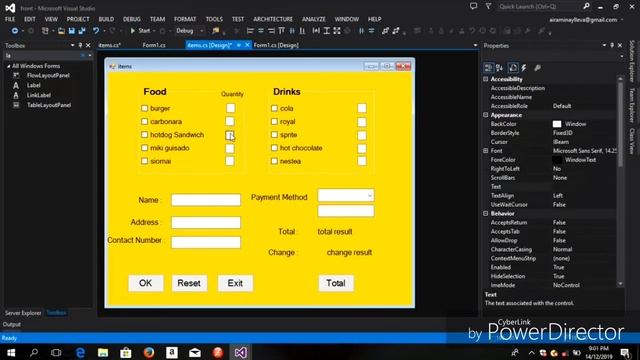Switch to the Form1.cs code tab
640x360 pixels.
154,45
